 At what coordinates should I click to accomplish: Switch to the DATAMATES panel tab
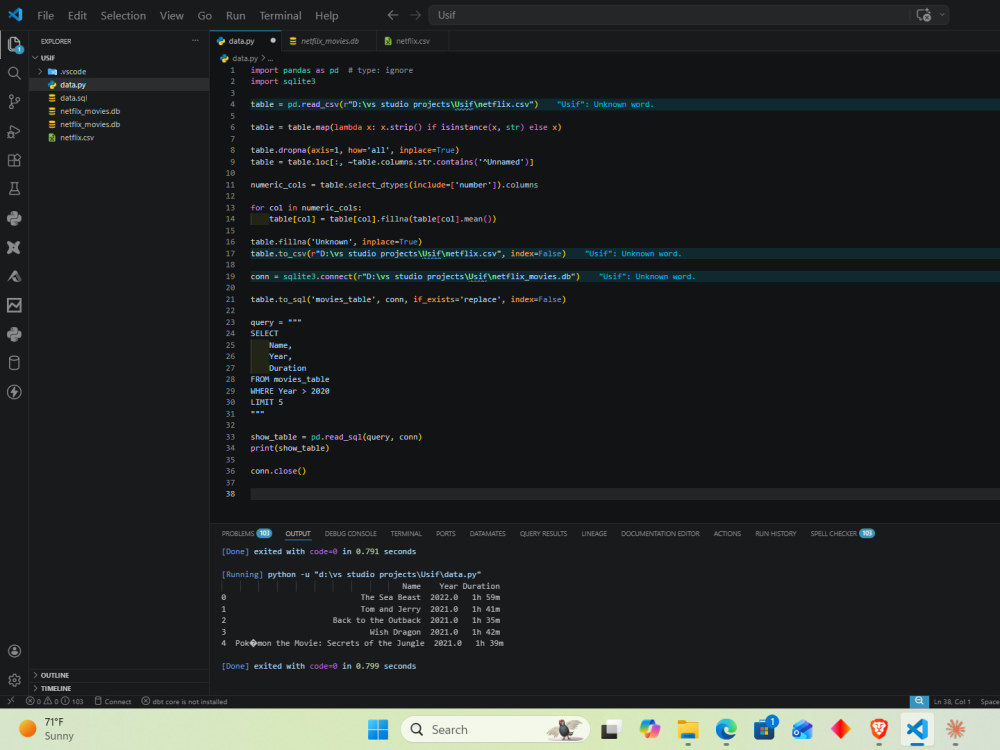(x=487, y=533)
